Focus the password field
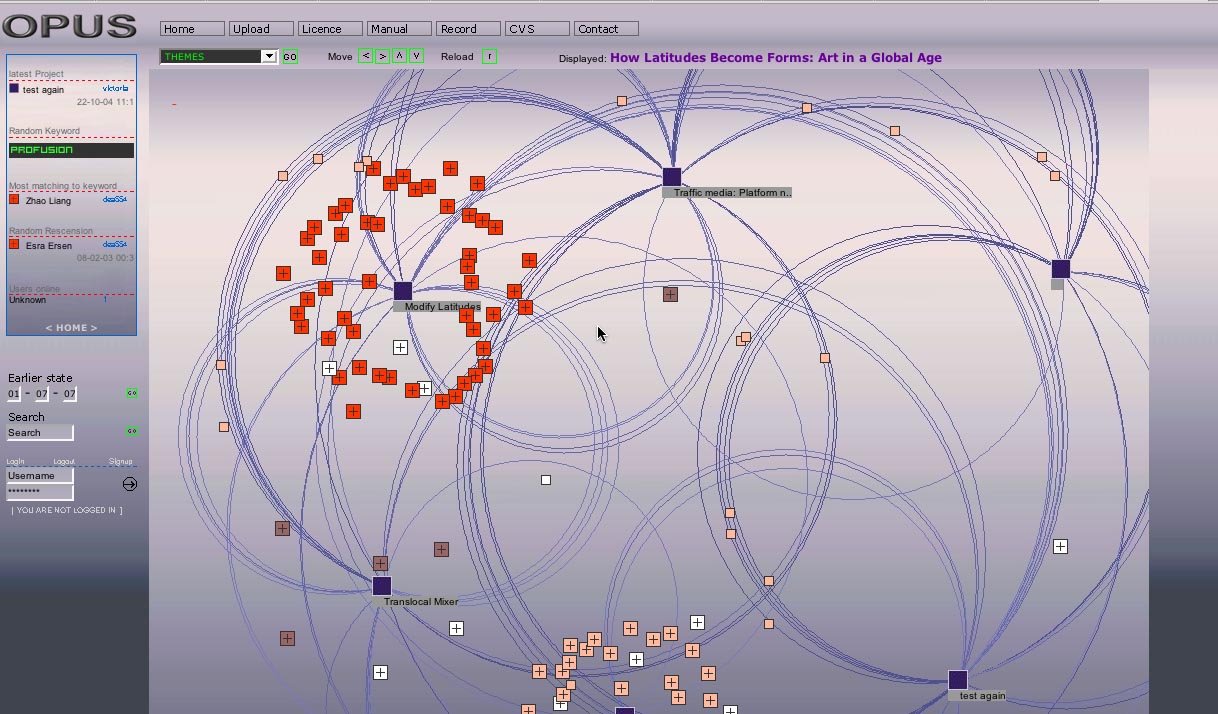This screenshot has width=1218, height=714. tap(40, 492)
